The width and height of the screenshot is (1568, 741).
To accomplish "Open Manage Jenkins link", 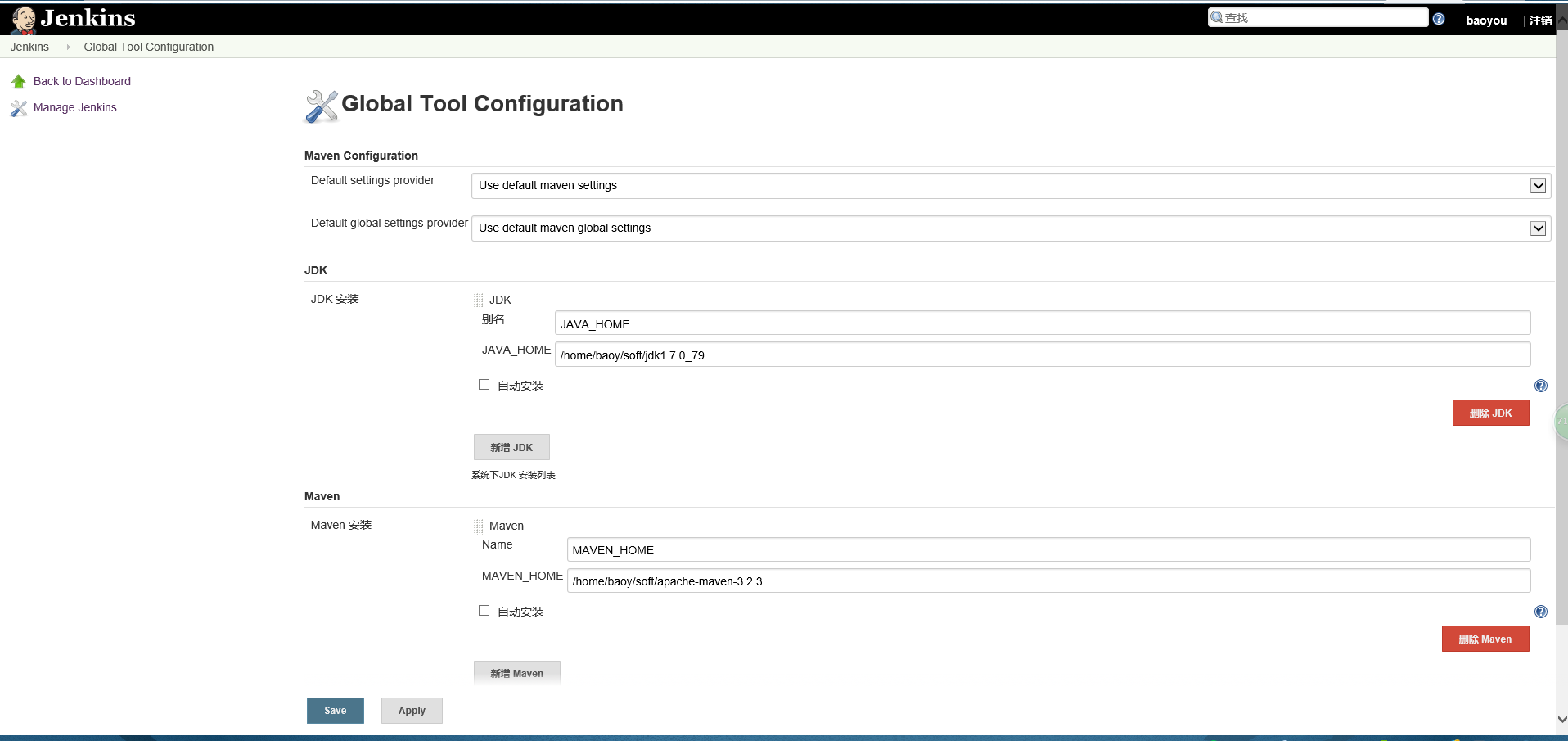I will [x=75, y=107].
